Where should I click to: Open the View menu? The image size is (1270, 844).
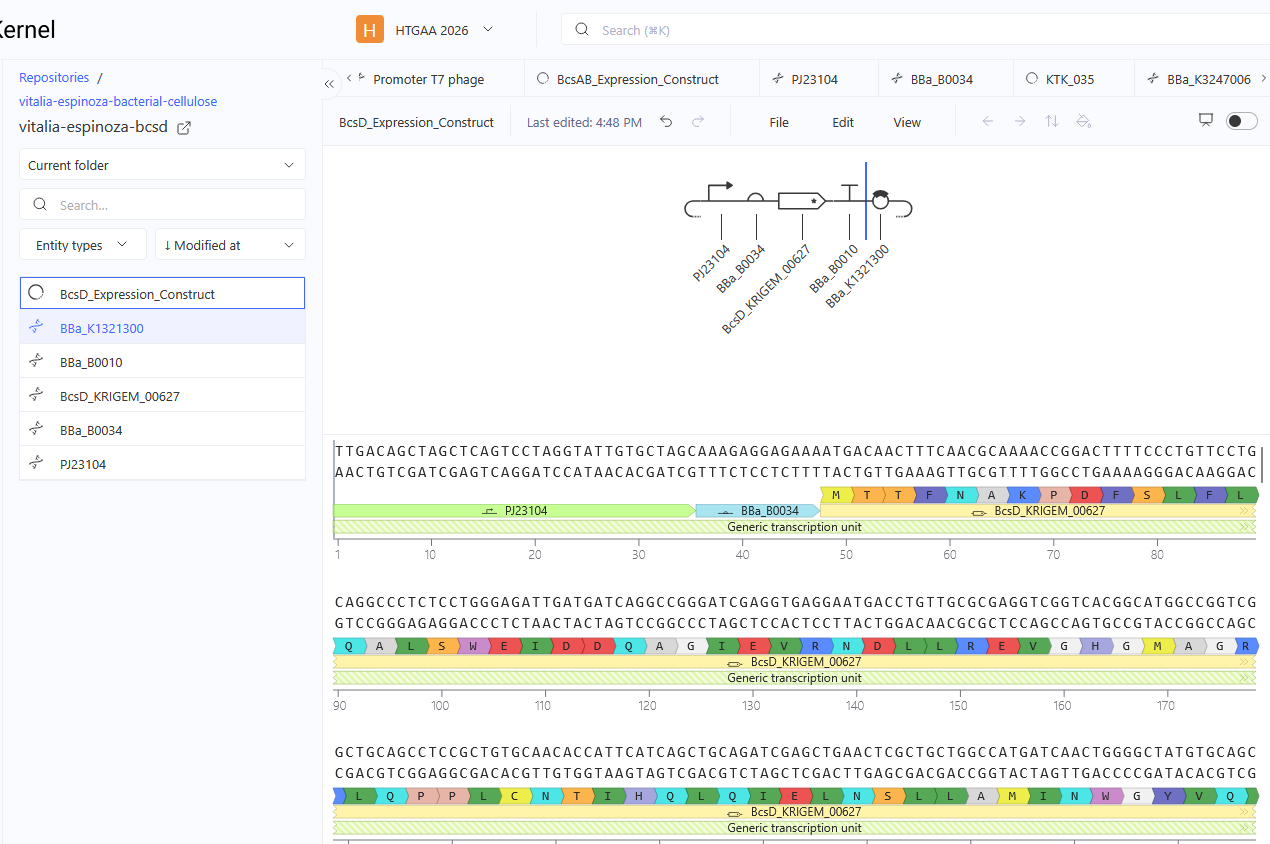pyautogui.click(x=907, y=122)
